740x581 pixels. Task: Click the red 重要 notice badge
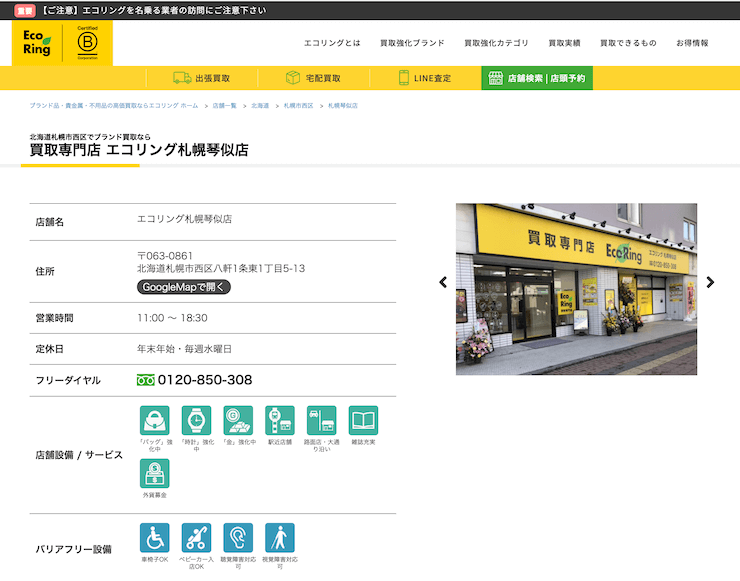[x=25, y=10]
